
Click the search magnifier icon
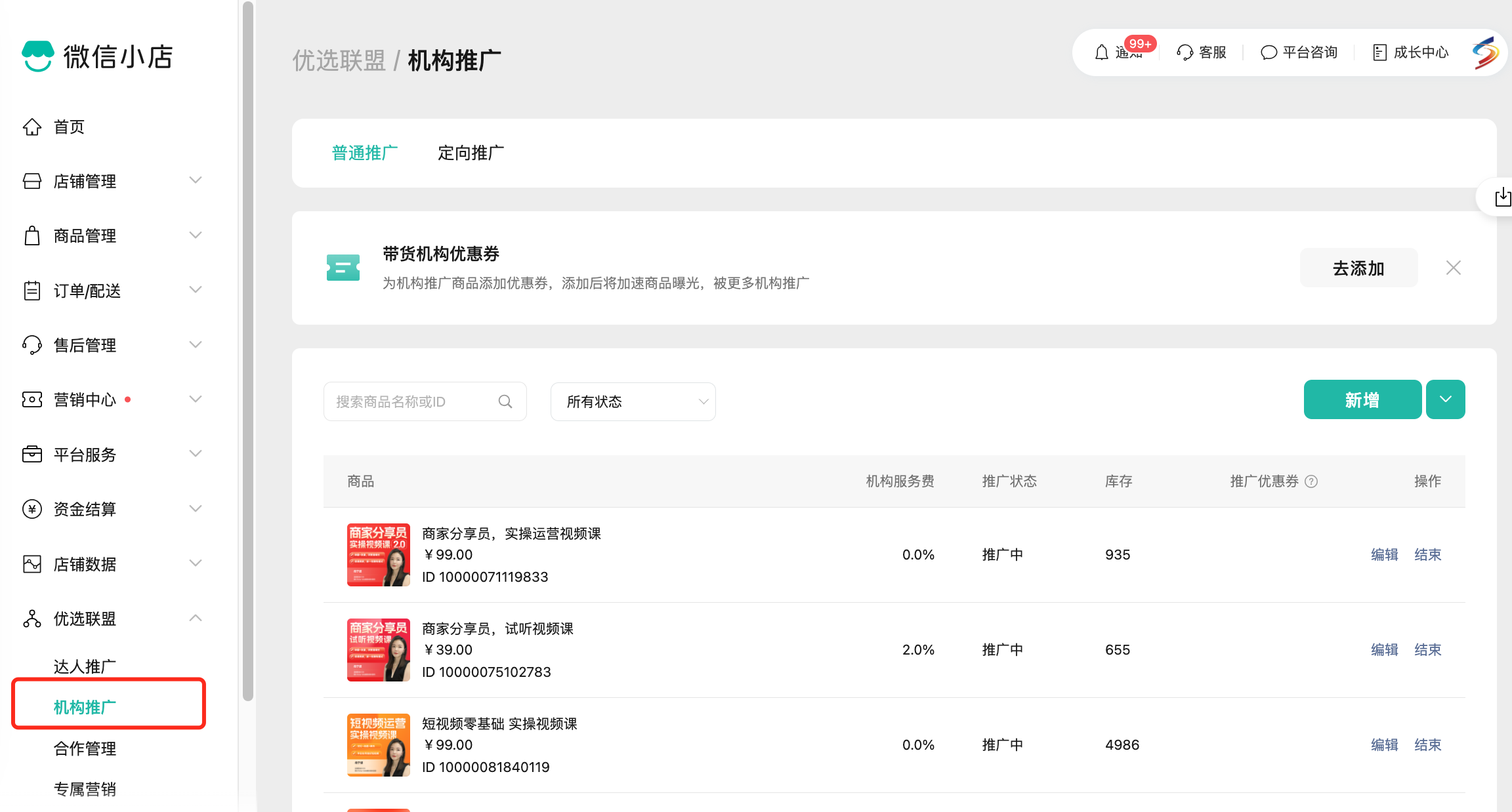click(505, 401)
